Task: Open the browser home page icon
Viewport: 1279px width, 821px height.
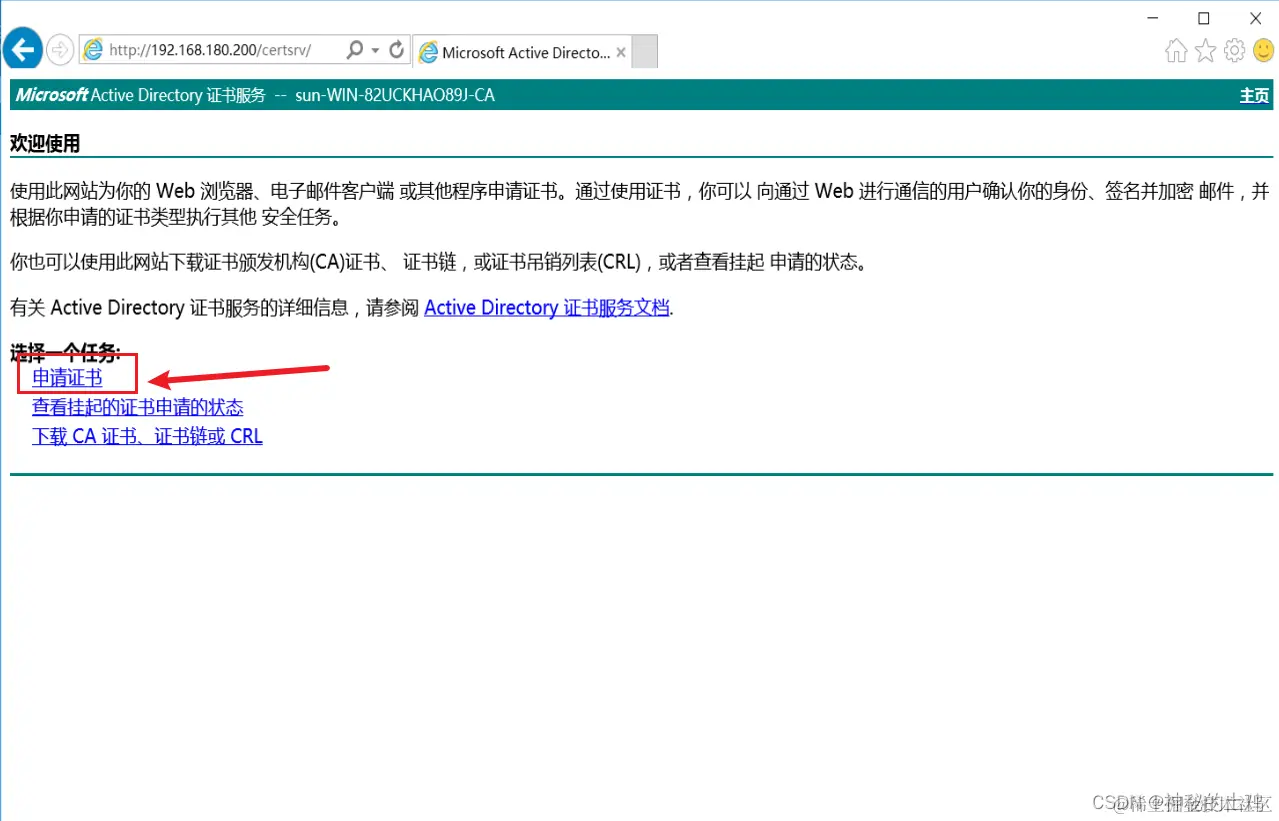Action: click(1176, 50)
